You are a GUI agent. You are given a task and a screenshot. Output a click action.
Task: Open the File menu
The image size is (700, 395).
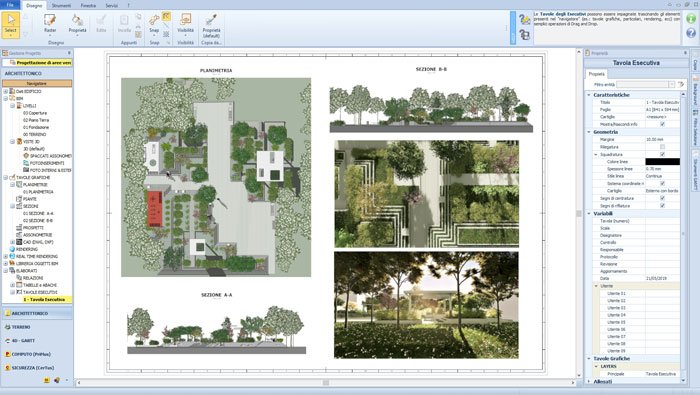coord(10,5)
